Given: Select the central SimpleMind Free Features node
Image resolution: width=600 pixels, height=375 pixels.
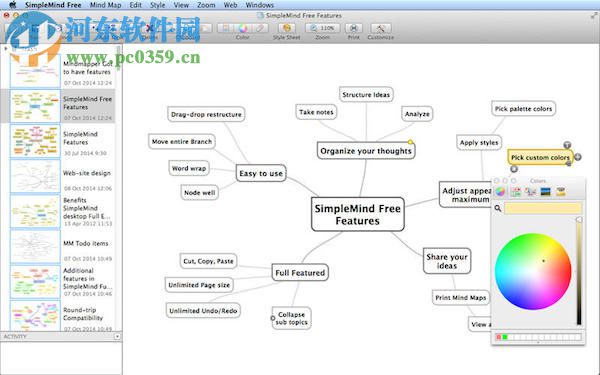Looking at the screenshot, I should [x=358, y=214].
